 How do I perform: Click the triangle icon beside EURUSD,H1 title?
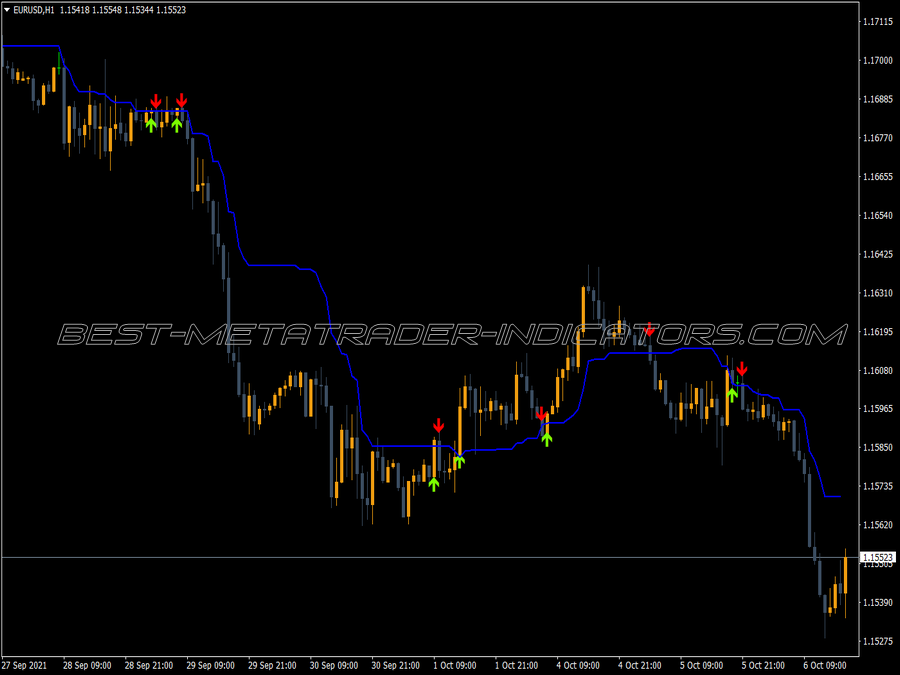click(7, 10)
